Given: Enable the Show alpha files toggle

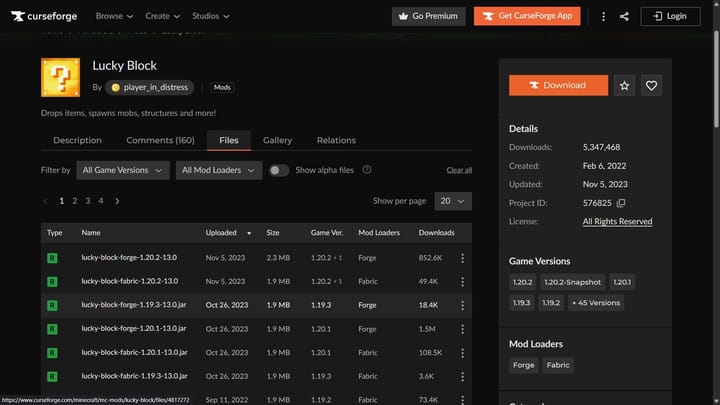Looking at the screenshot, I should (x=279, y=170).
